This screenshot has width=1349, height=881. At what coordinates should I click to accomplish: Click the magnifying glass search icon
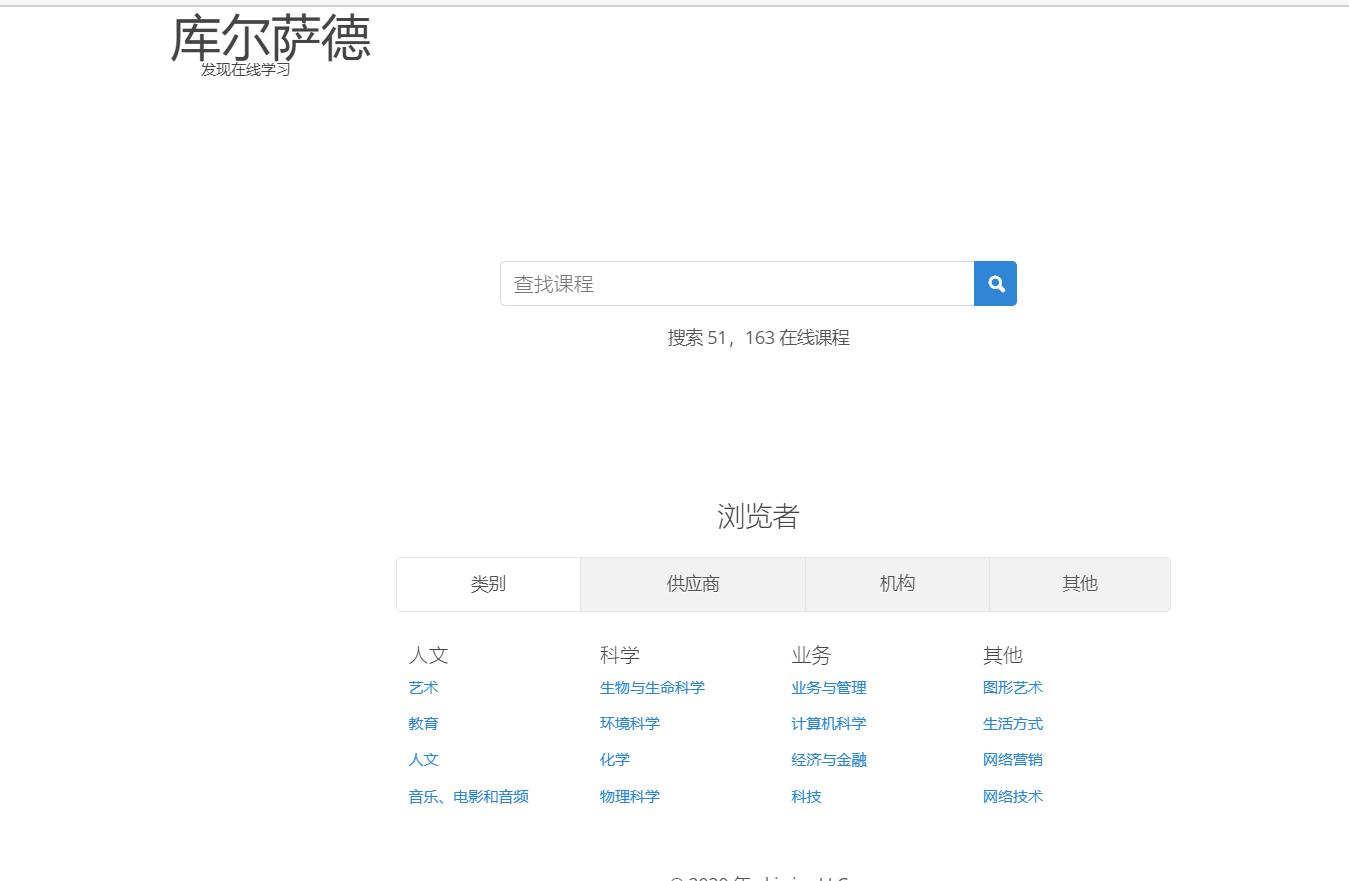tap(995, 283)
